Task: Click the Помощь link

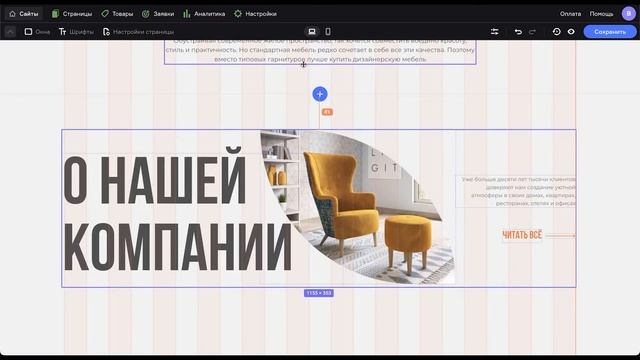Action: (601, 14)
